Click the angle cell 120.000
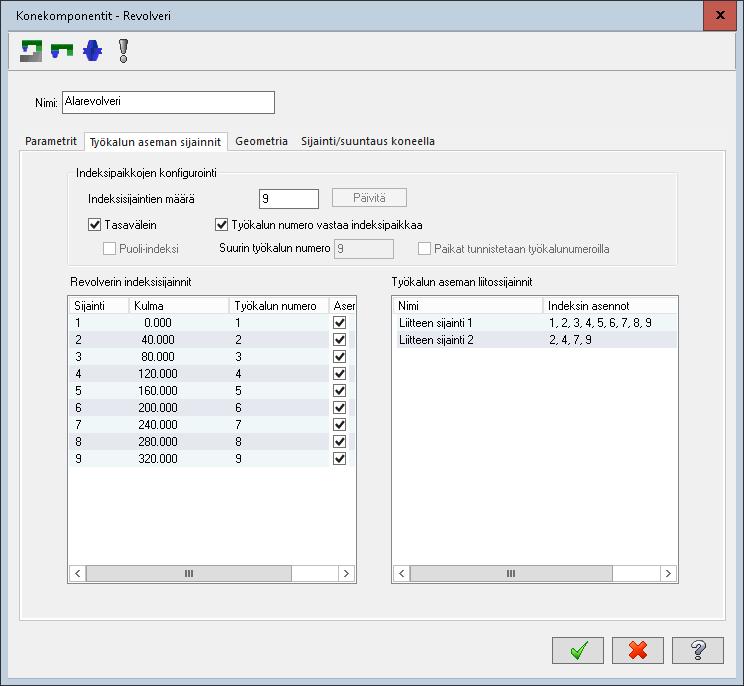Image resolution: width=744 pixels, height=686 pixels. coord(158,374)
